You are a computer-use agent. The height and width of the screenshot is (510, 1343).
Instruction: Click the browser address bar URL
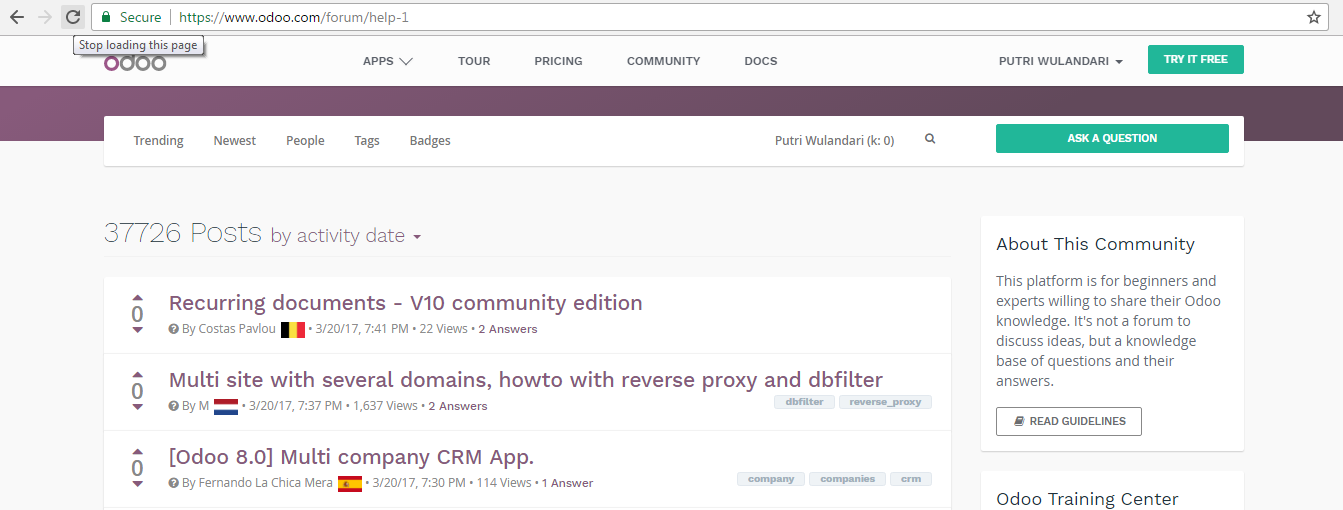tap(294, 17)
